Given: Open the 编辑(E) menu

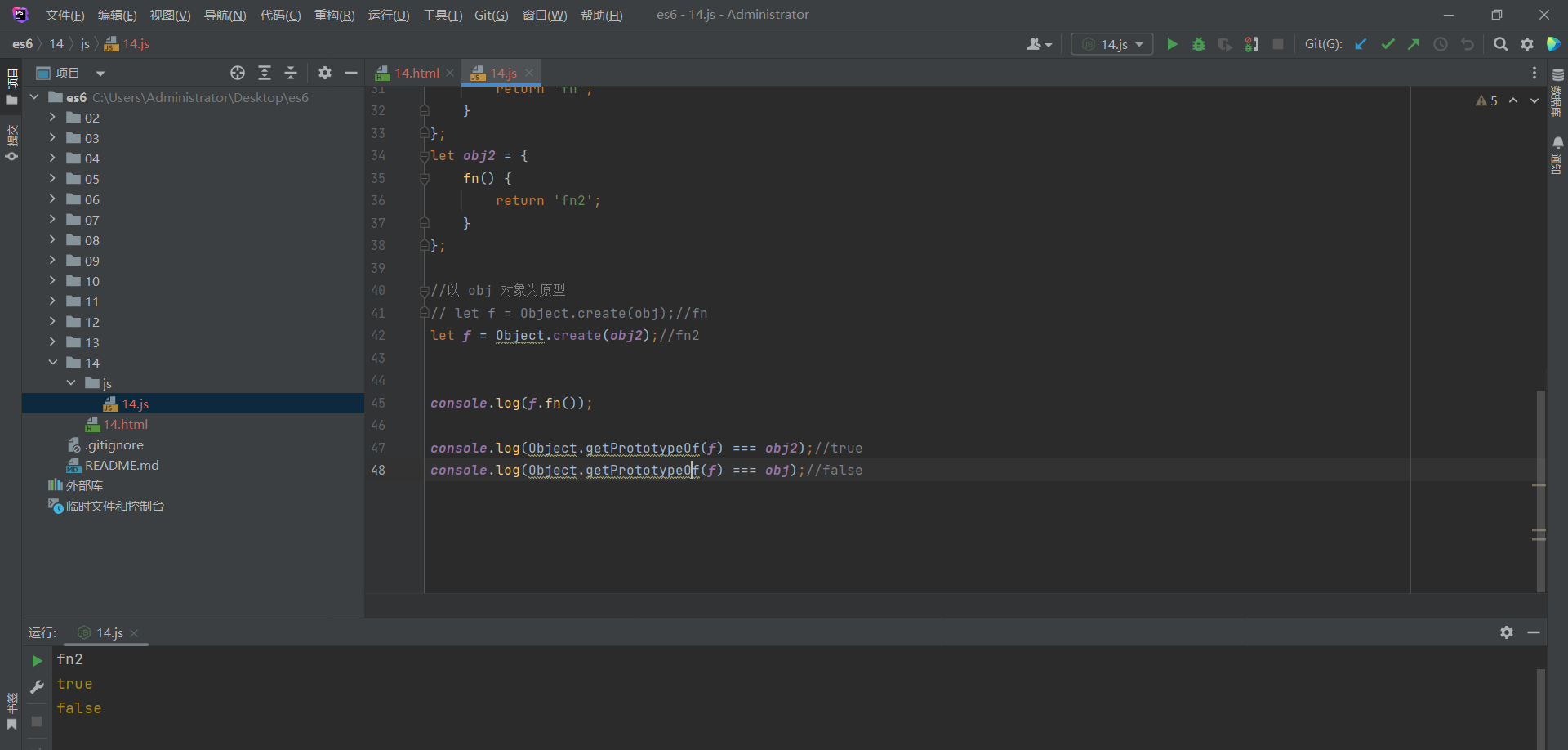Looking at the screenshot, I should 117,15.
